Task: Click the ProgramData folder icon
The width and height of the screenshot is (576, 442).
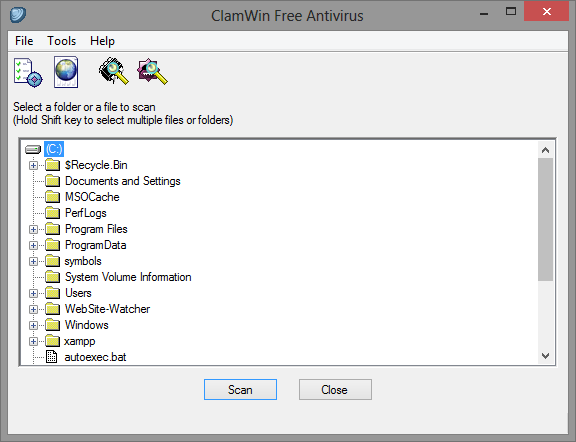Action: (x=53, y=245)
